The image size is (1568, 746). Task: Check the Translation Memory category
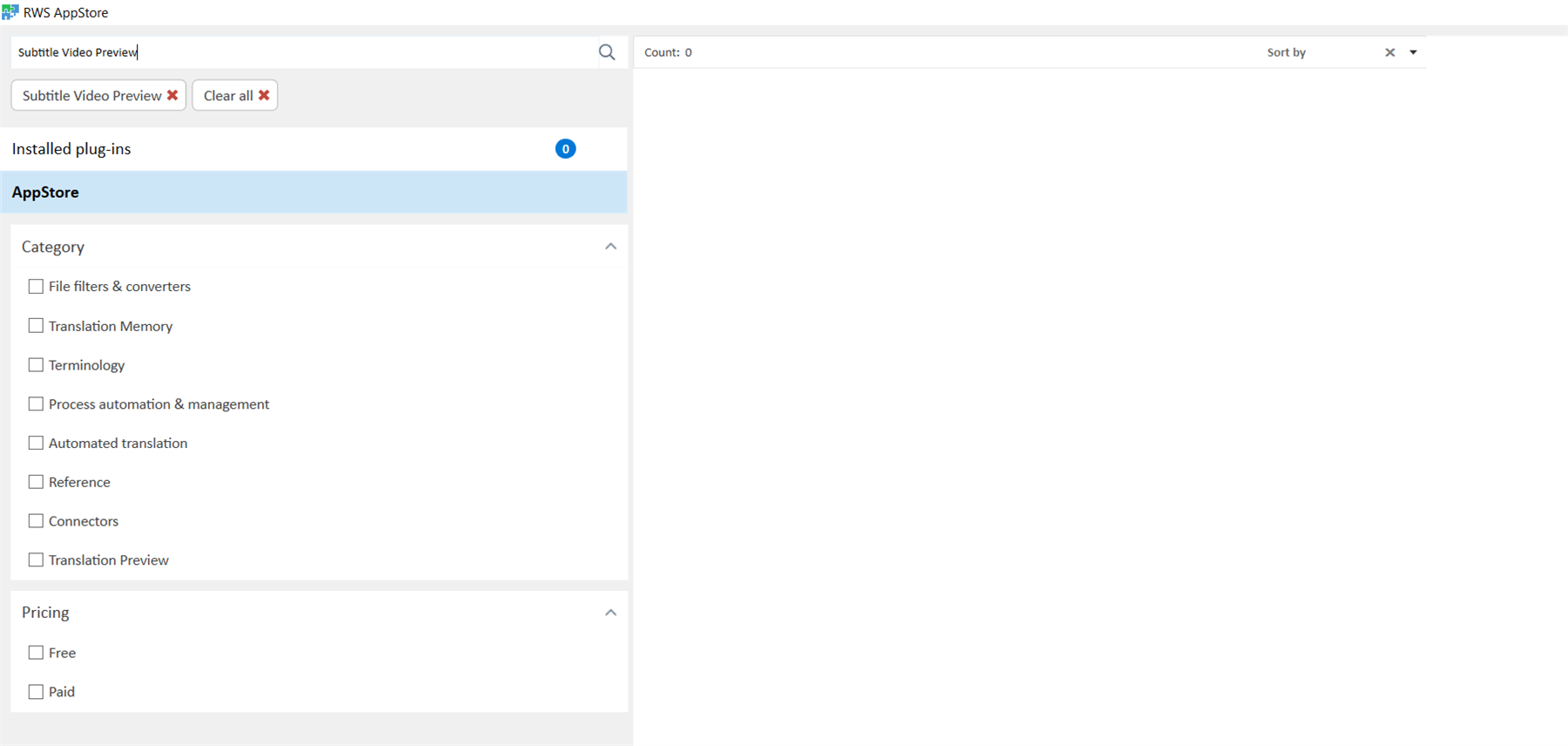tap(36, 325)
